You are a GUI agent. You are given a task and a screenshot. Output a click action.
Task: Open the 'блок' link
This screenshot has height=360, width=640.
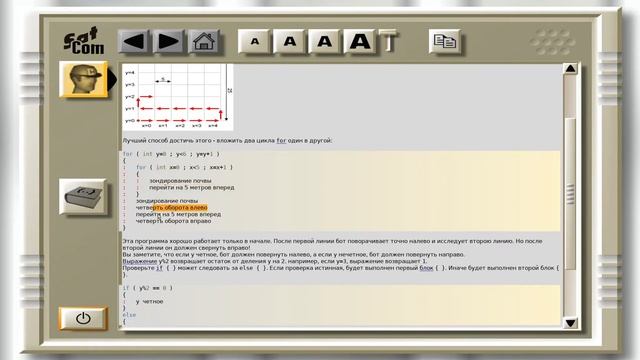click(x=426, y=268)
